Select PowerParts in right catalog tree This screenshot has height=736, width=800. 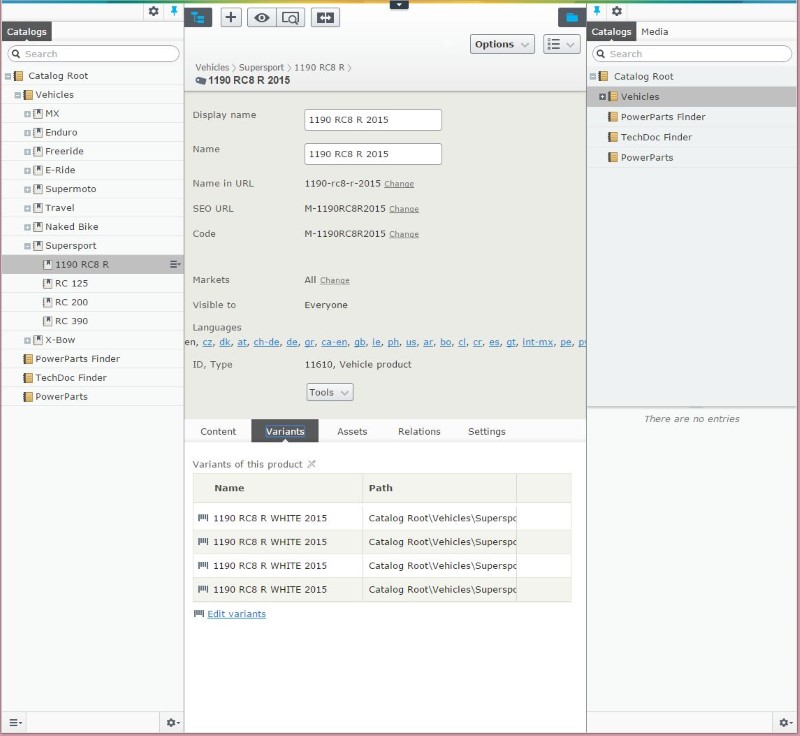[x=647, y=158]
